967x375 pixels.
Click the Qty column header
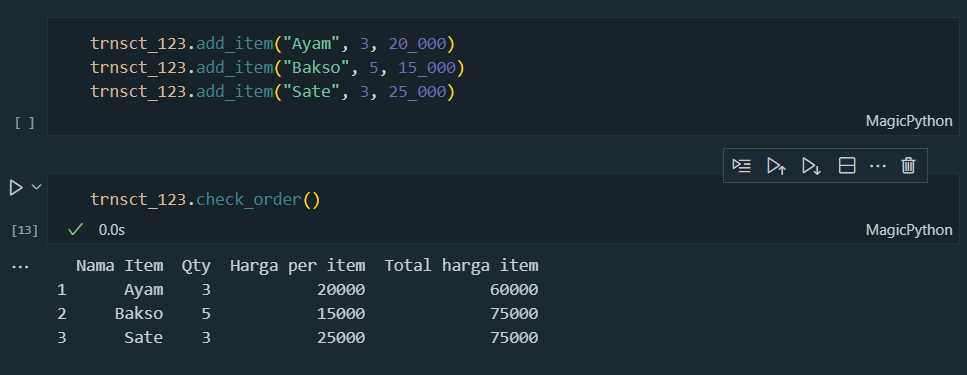[196, 266]
